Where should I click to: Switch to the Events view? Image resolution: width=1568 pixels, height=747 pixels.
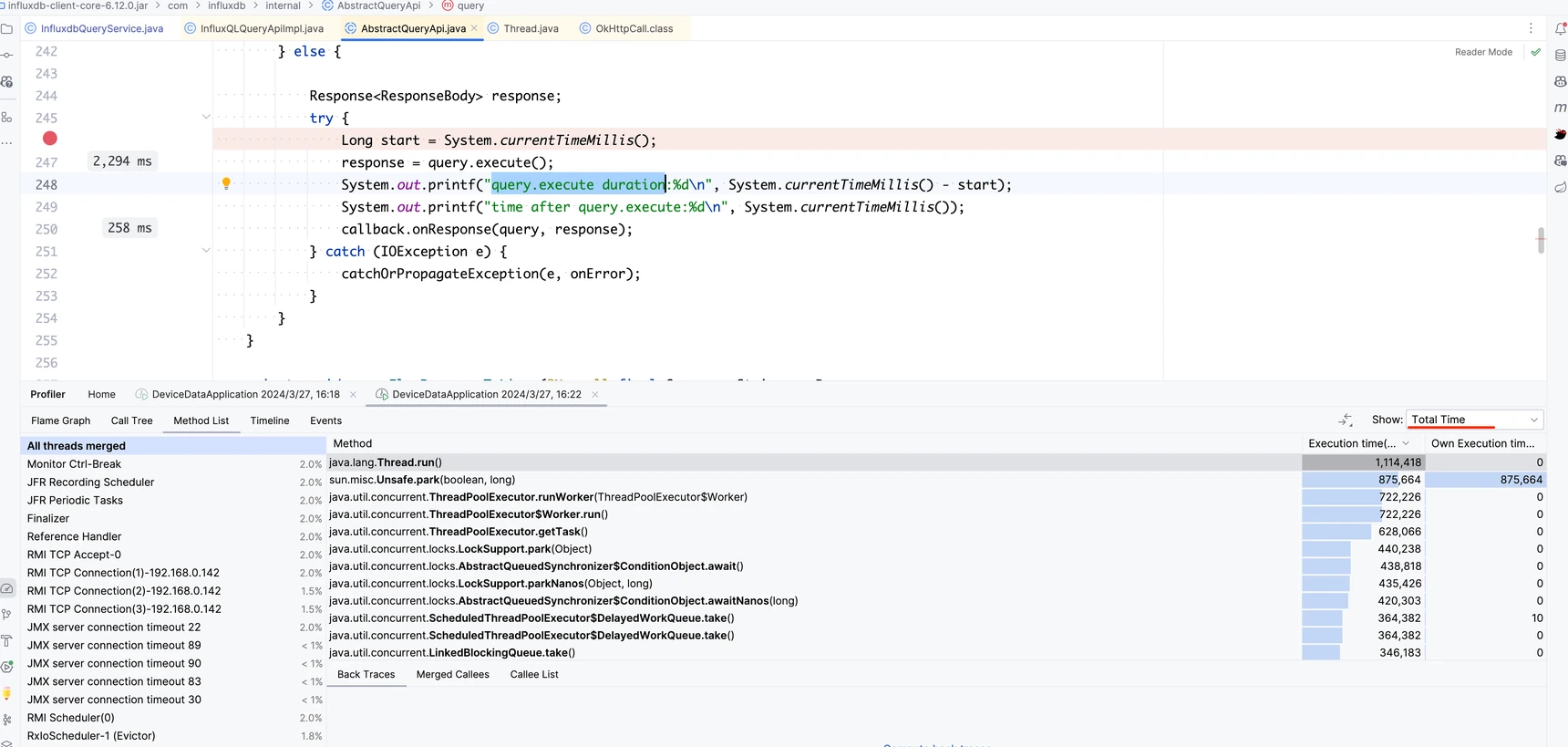tap(325, 420)
